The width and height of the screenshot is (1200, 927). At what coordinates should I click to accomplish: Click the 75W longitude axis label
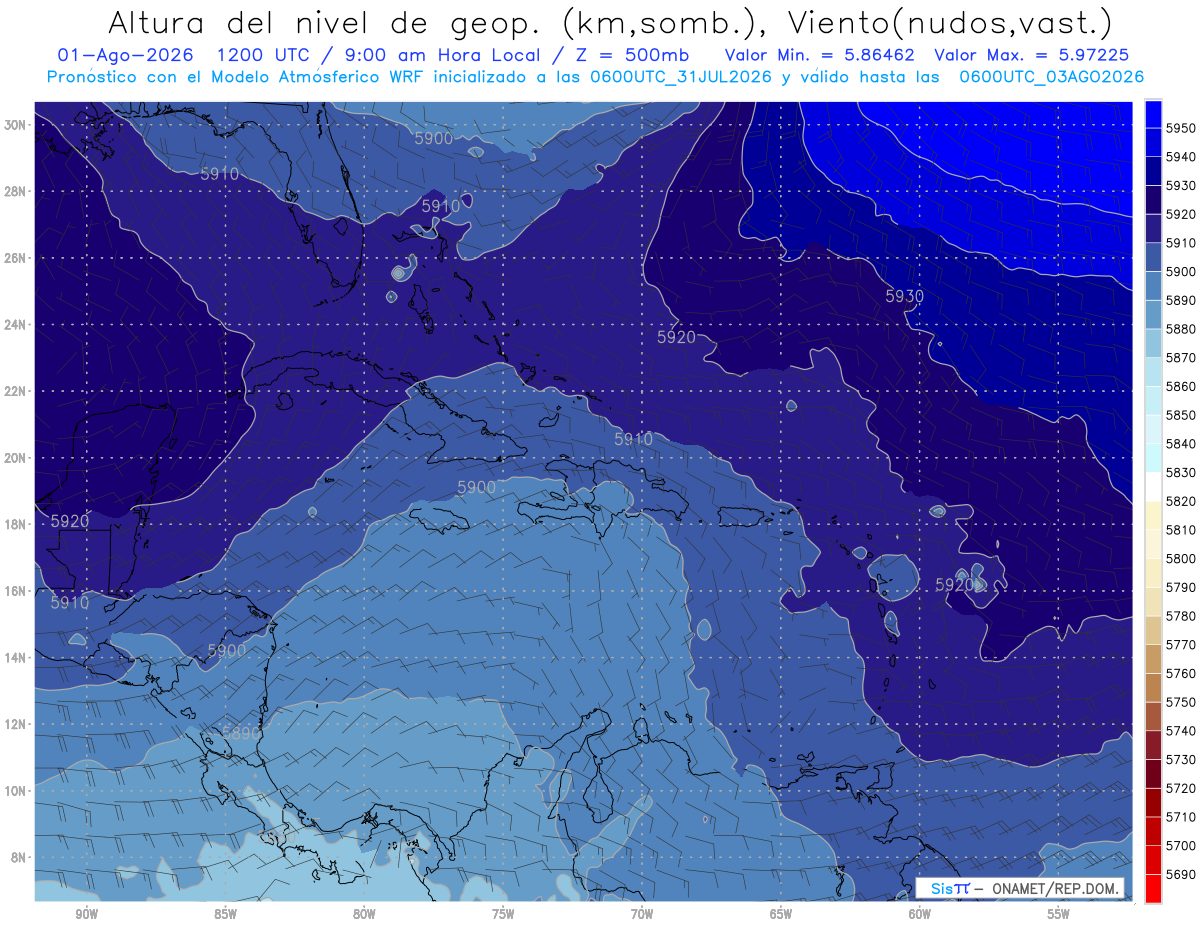coord(503,914)
